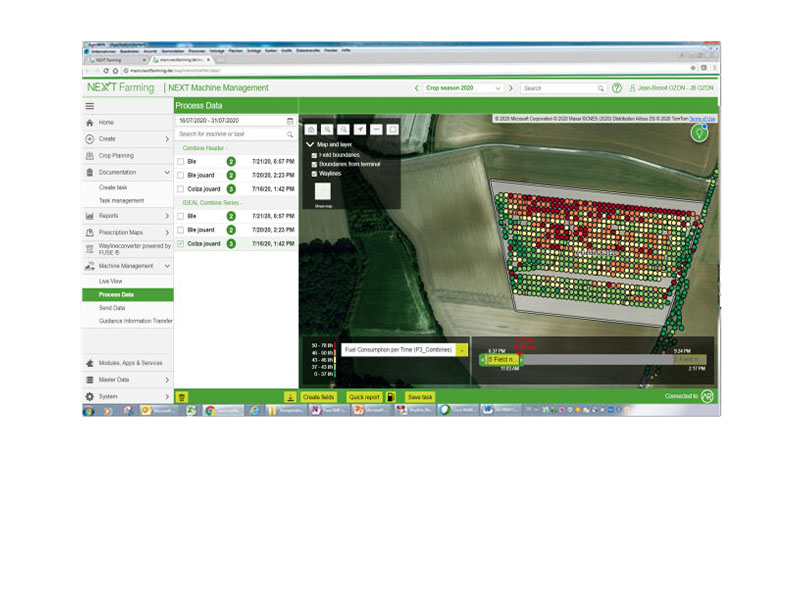Click the download icon in bottom bar
The width and height of the screenshot is (800, 600).
pos(290,397)
